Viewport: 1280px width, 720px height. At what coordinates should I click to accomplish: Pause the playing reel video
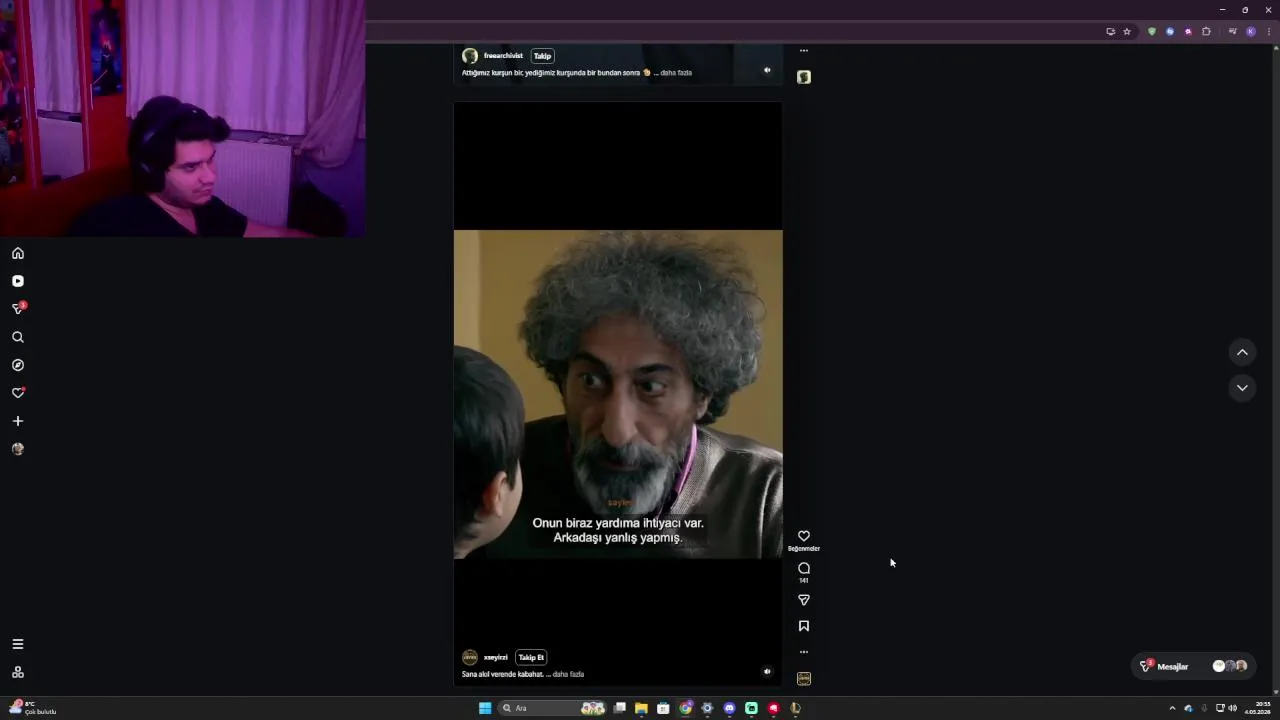click(618, 394)
